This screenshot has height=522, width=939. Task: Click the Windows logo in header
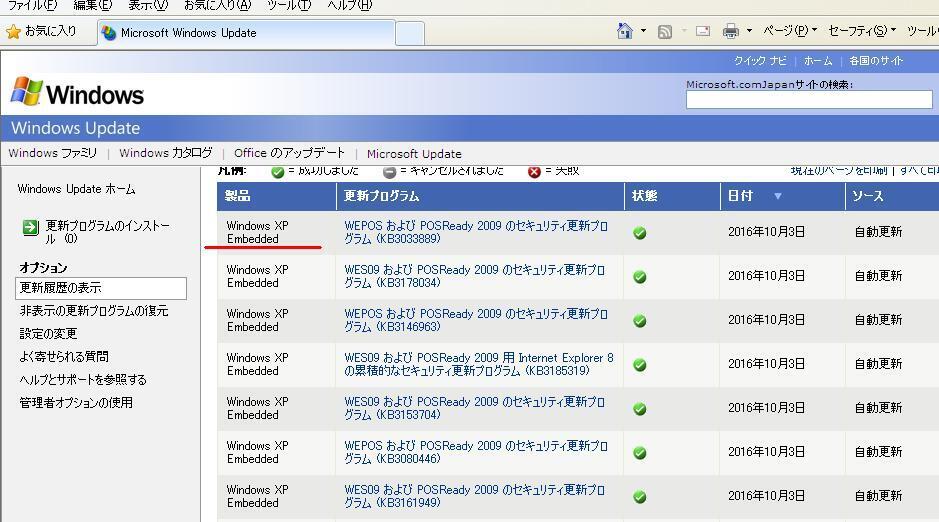(77, 93)
